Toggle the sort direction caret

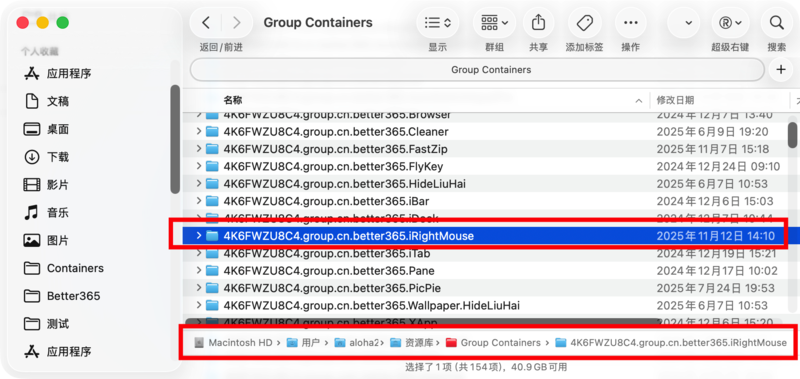pos(639,100)
